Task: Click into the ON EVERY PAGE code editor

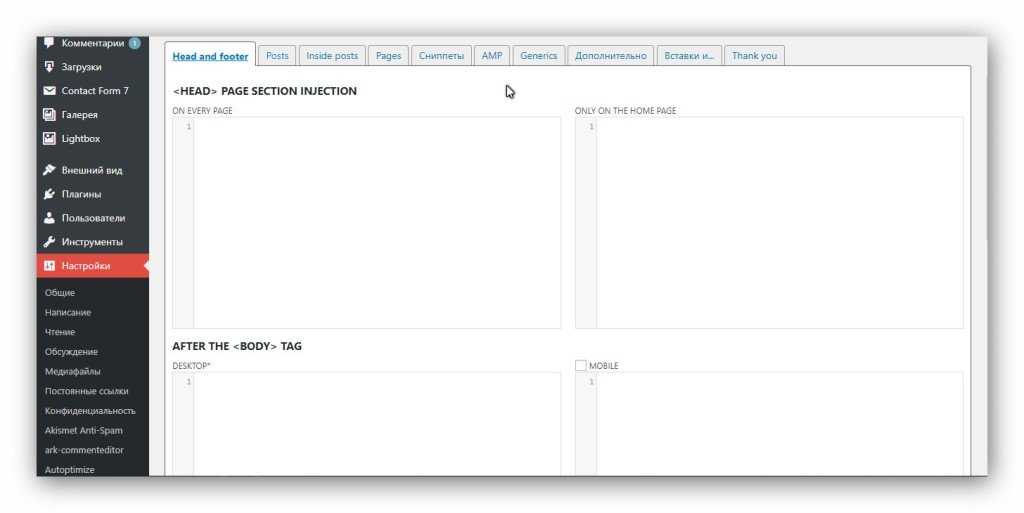Action: (x=376, y=222)
